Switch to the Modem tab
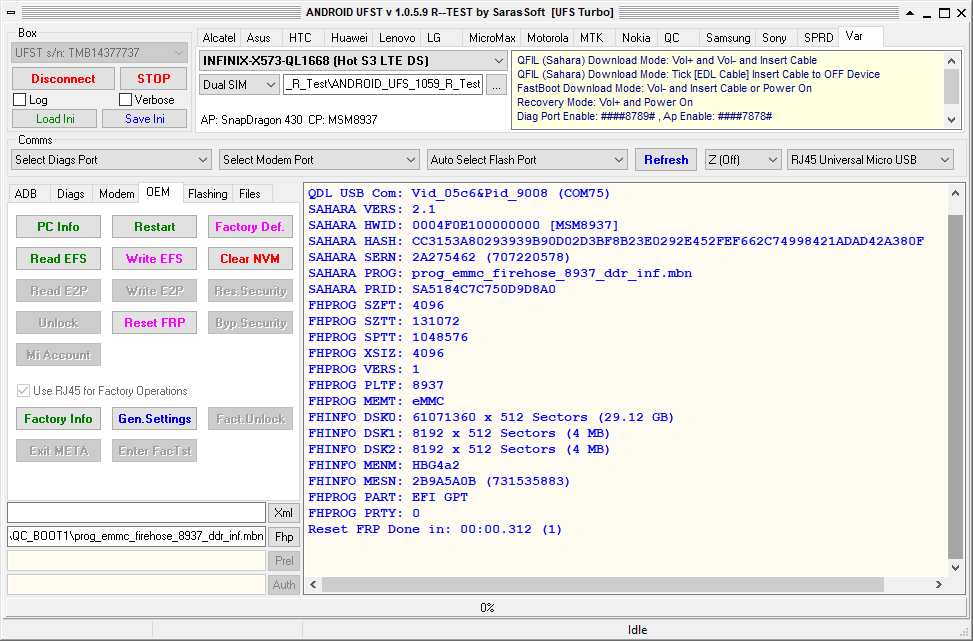The image size is (973, 641). (x=116, y=194)
